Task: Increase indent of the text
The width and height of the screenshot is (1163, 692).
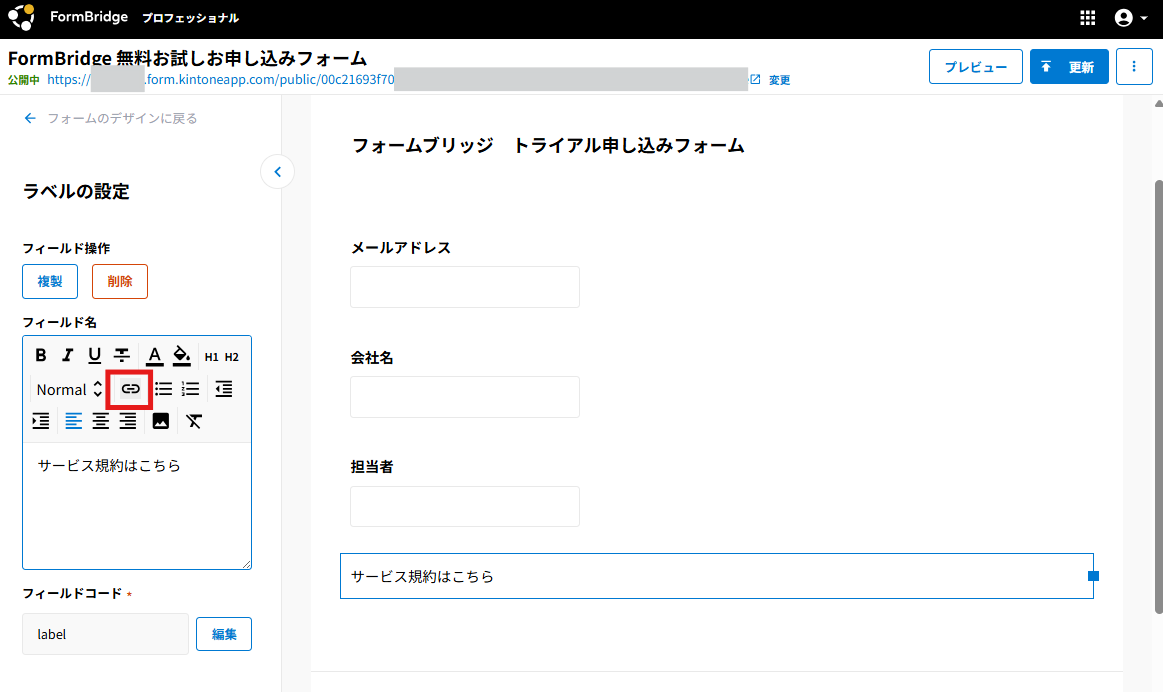Action: tap(41, 421)
